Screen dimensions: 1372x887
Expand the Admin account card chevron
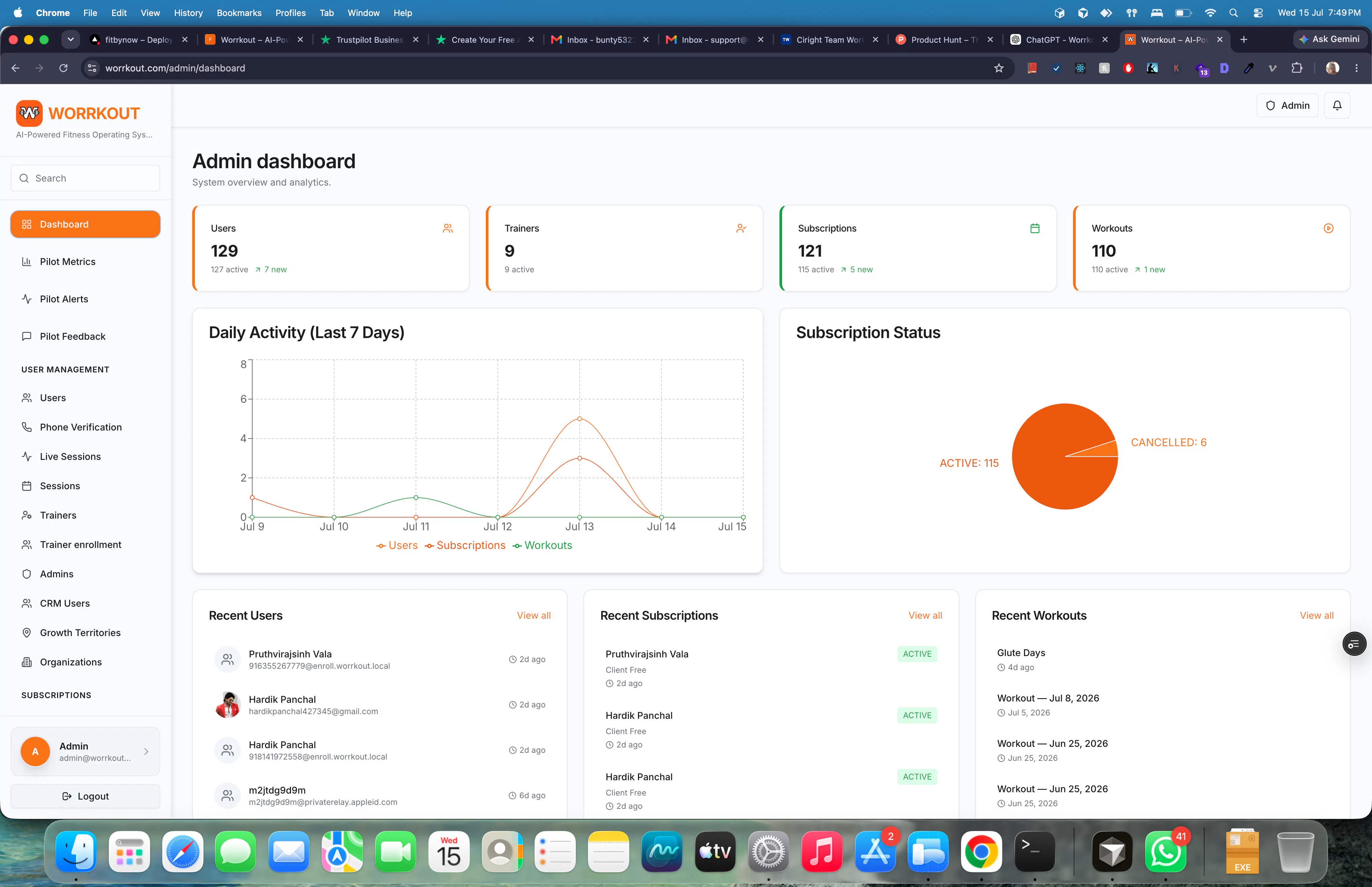coord(146,751)
